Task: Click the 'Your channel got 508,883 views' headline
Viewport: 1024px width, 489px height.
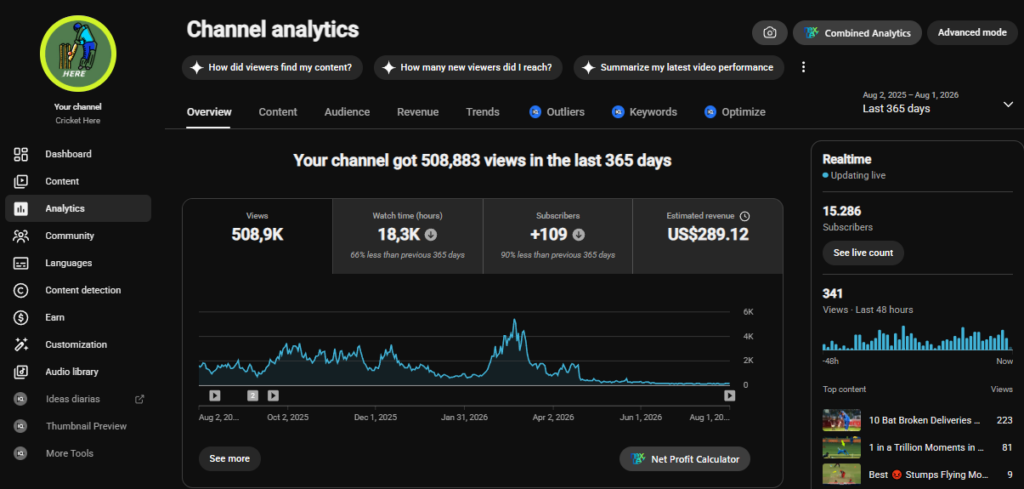Action: [482, 161]
